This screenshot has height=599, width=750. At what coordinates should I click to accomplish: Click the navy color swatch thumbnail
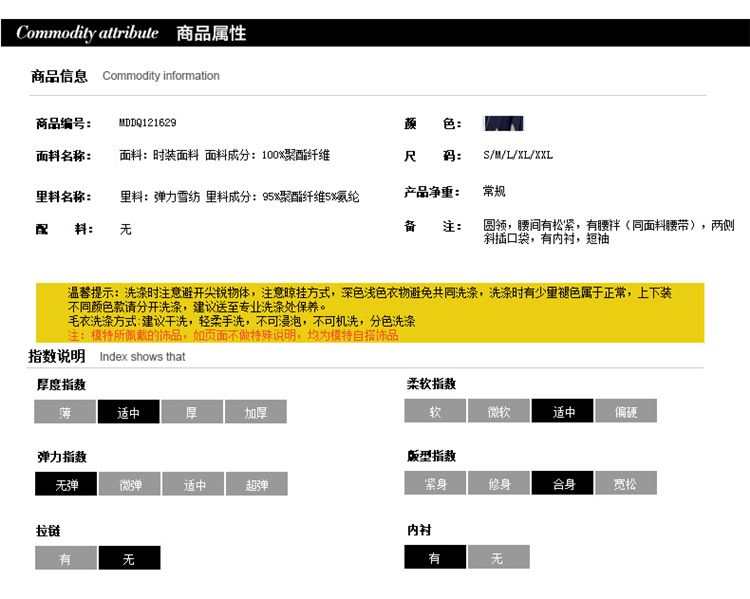[x=504, y=123]
